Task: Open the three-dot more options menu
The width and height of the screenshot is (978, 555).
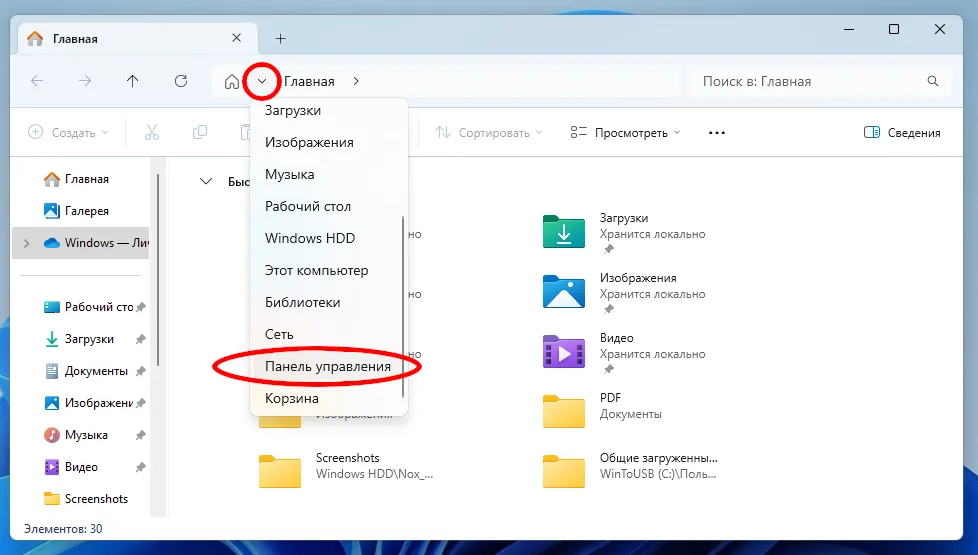Action: pos(717,133)
